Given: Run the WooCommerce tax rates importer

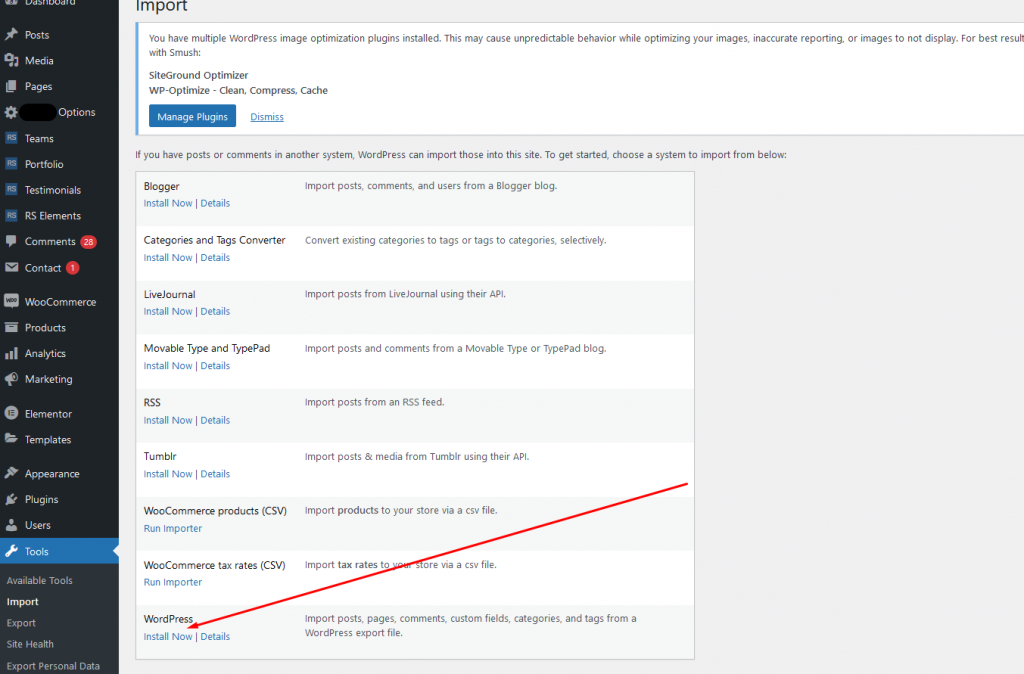Looking at the screenshot, I should pyautogui.click(x=172, y=583).
